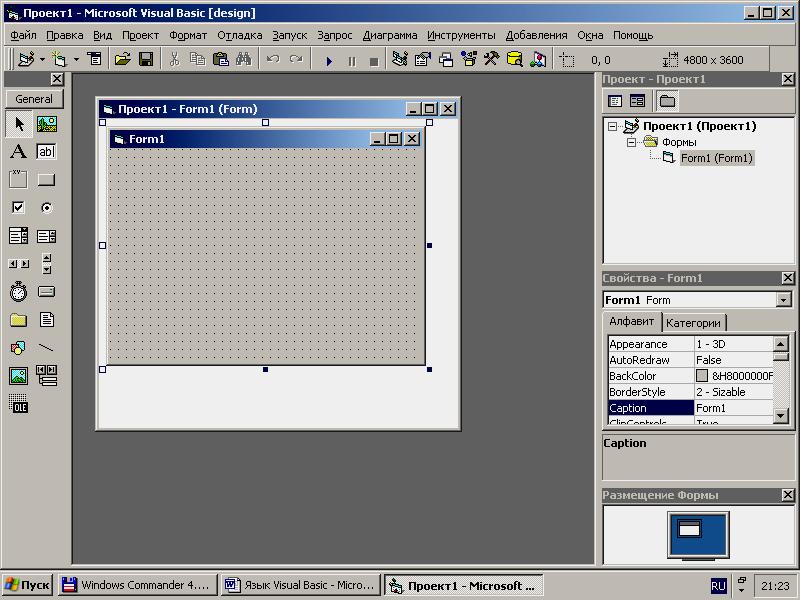Click the Пуск start button
This screenshot has width=800, height=600.
click(27, 585)
